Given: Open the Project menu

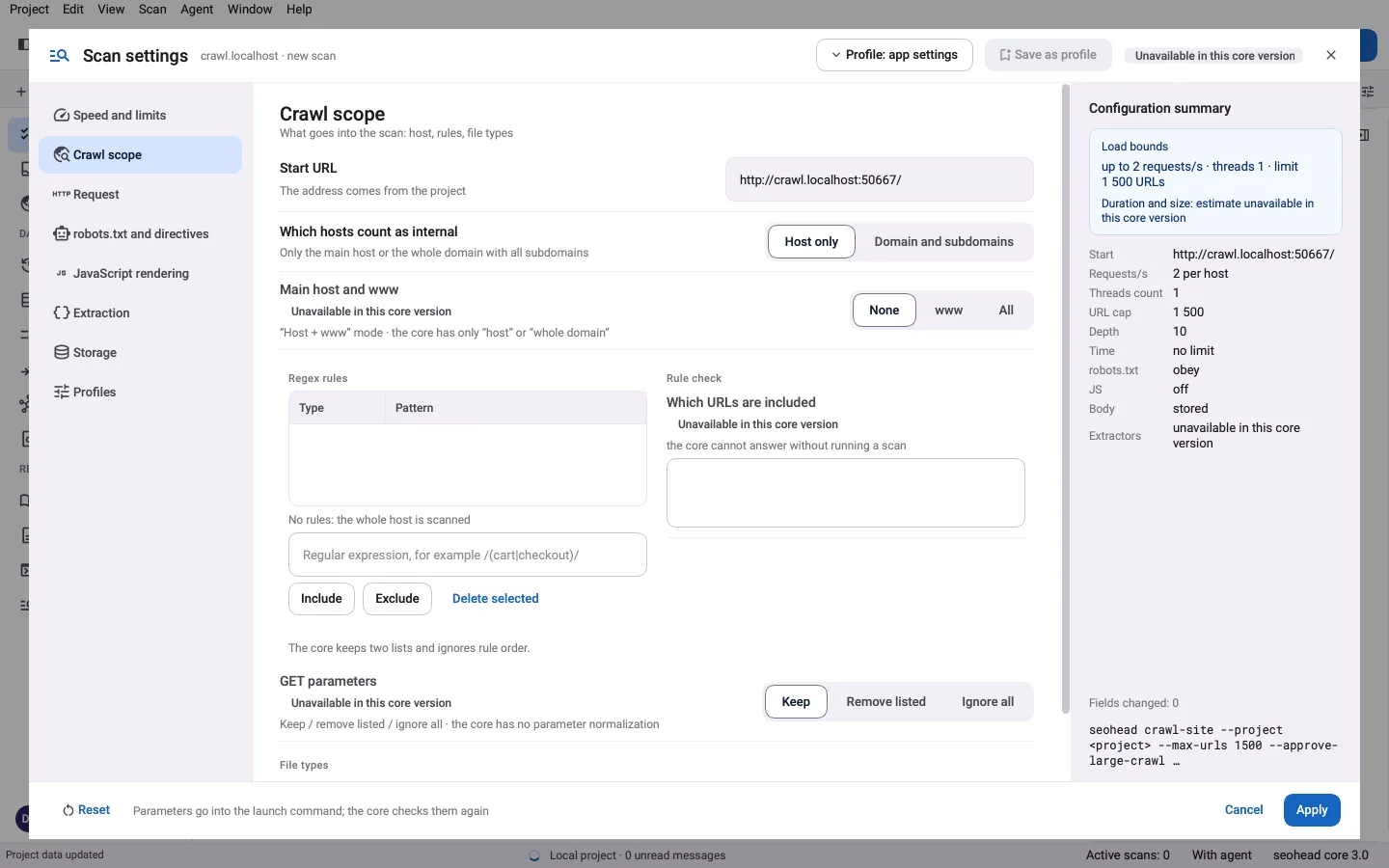Looking at the screenshot, I should point(29,10).
